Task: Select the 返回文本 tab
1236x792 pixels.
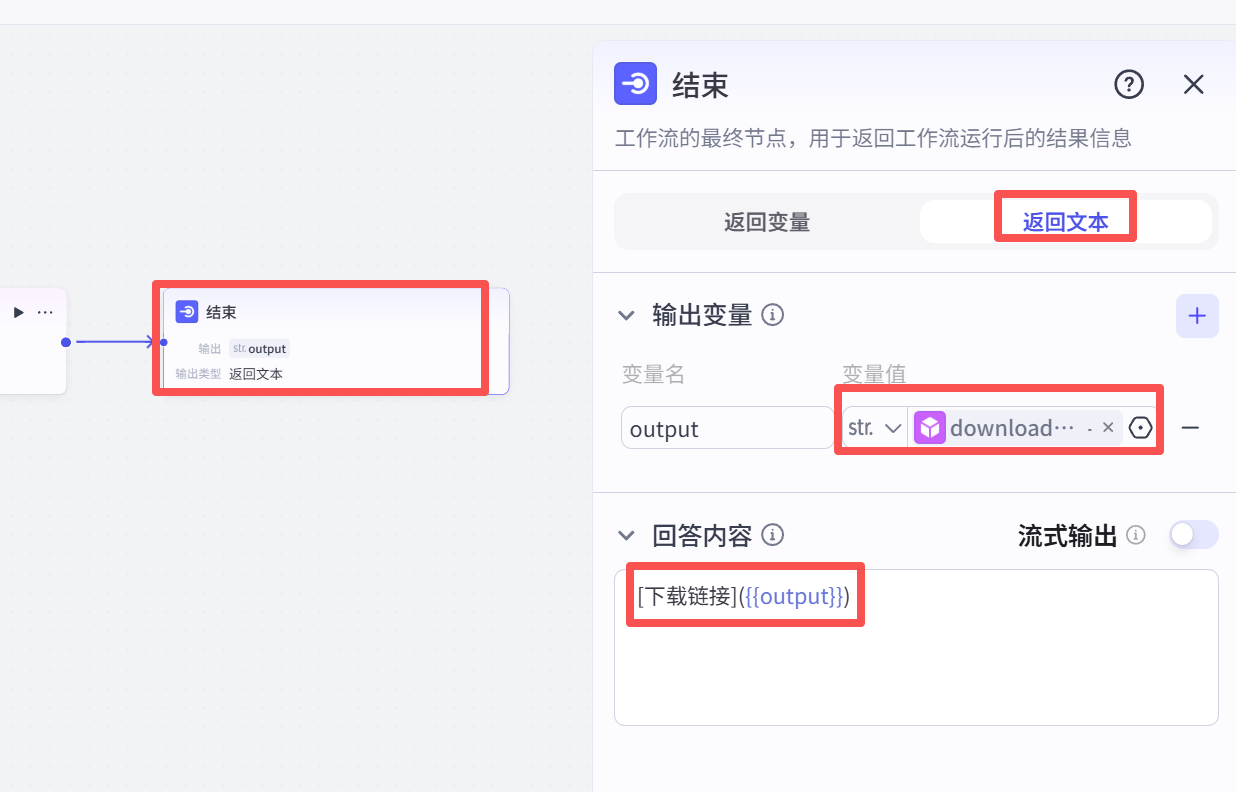Action: (x=1065, y=222)
